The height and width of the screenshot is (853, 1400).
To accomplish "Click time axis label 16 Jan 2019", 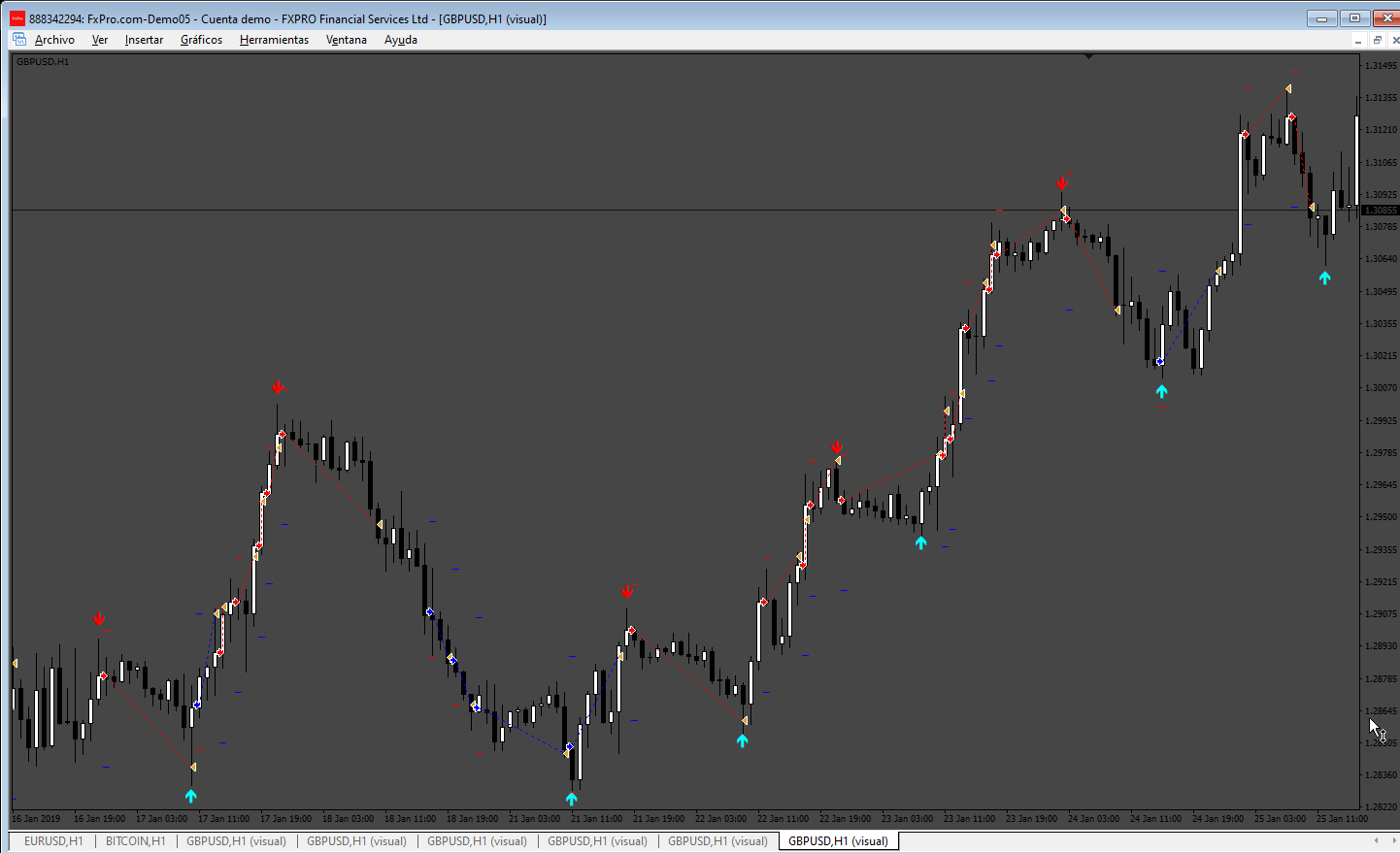I will pyautogui.click(x=36, y=819).
